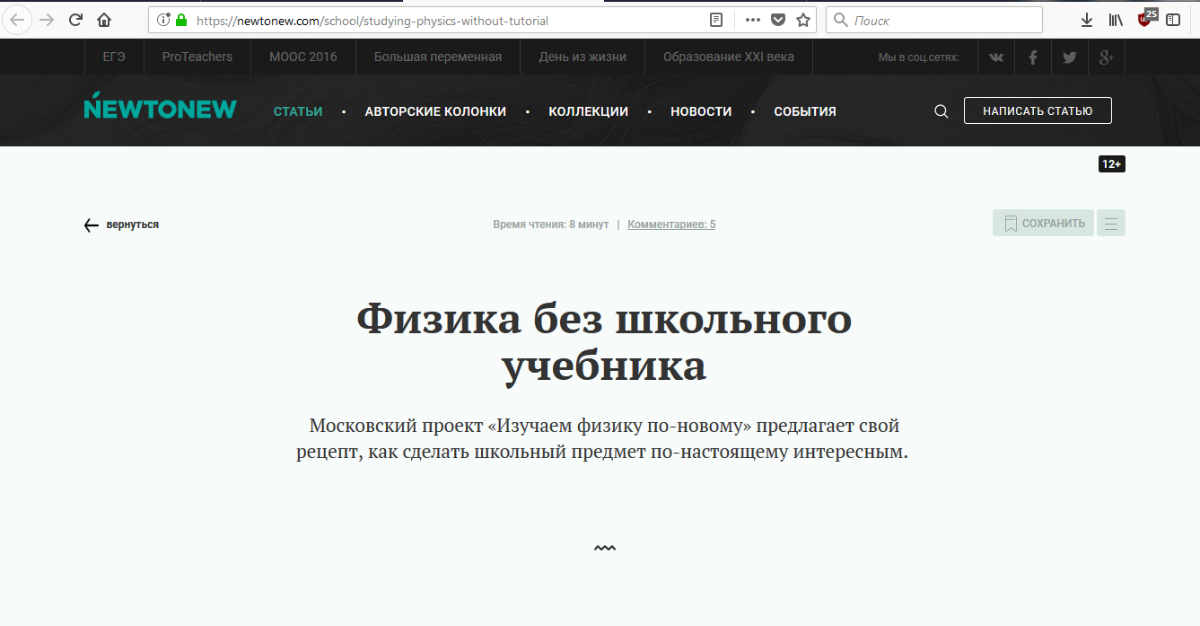Open the page actions three-dot menu
This screenshot has height=626, width=1200.
(752, 20)
